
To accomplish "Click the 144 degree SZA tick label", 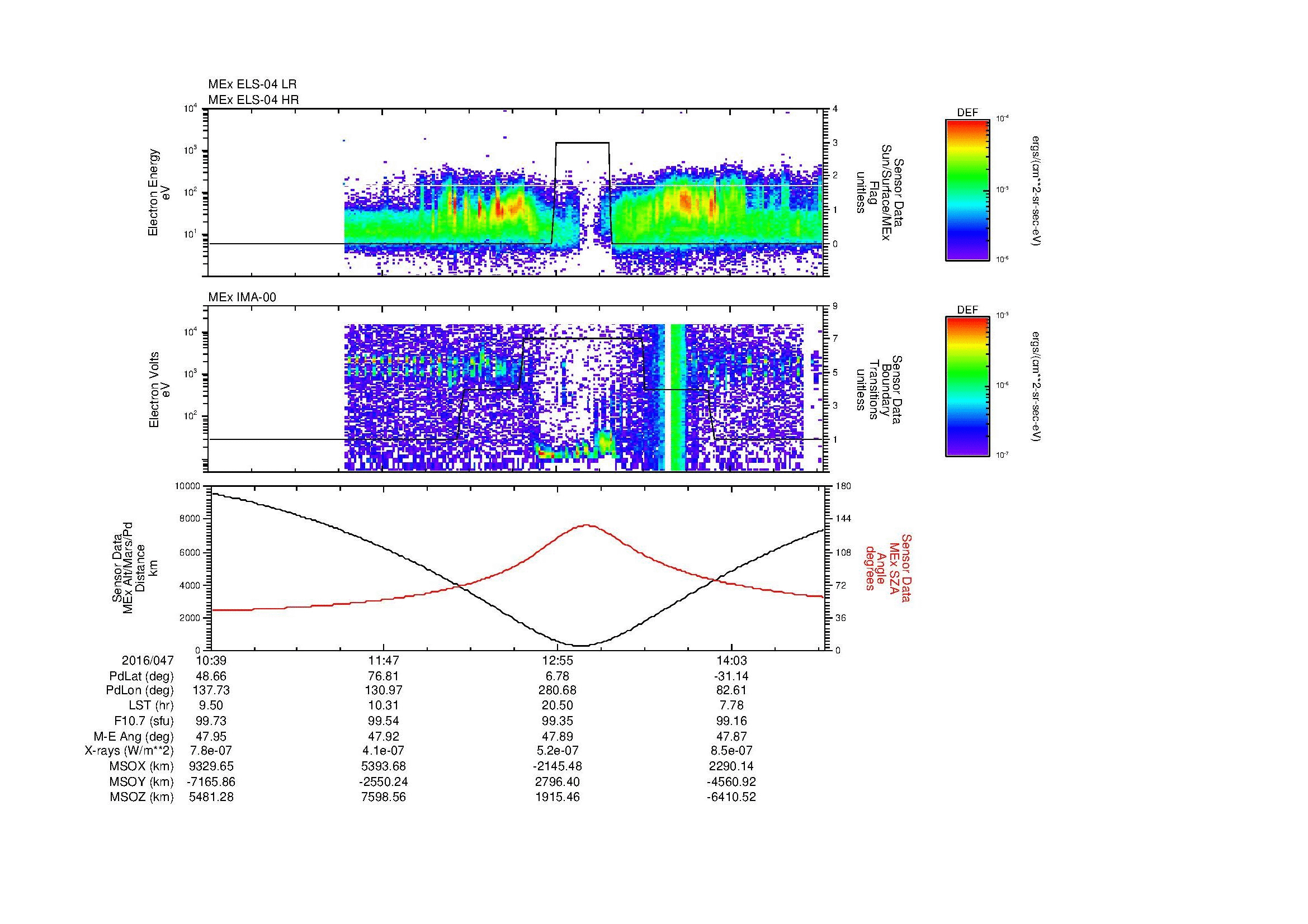I will pos(843,519).
